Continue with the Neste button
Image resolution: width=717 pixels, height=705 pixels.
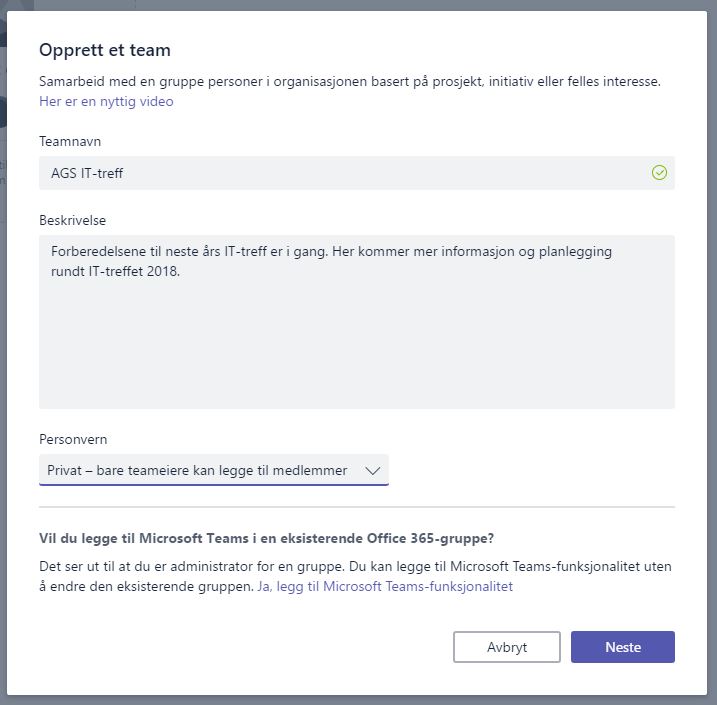coord(623,647)
